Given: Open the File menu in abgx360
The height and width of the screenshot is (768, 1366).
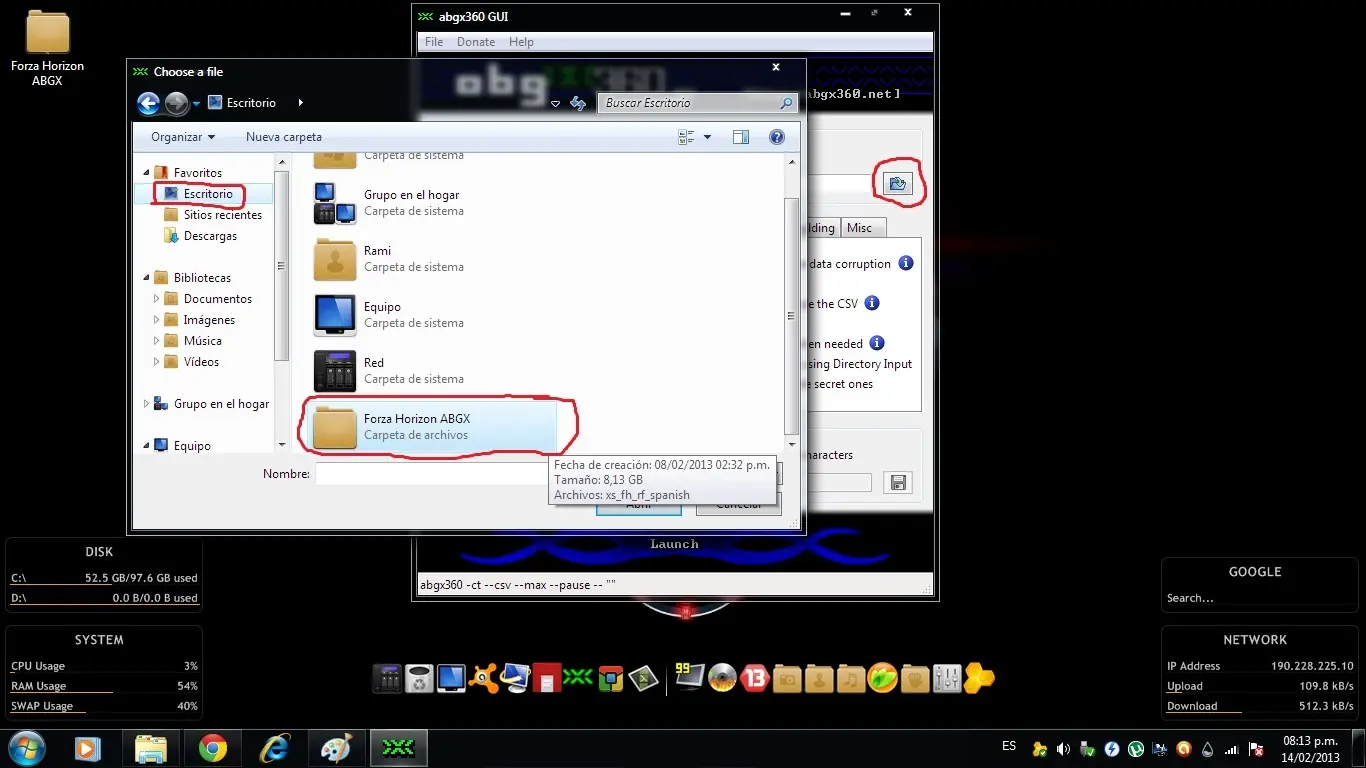Looking at the screenshot, I should (434, 42).
